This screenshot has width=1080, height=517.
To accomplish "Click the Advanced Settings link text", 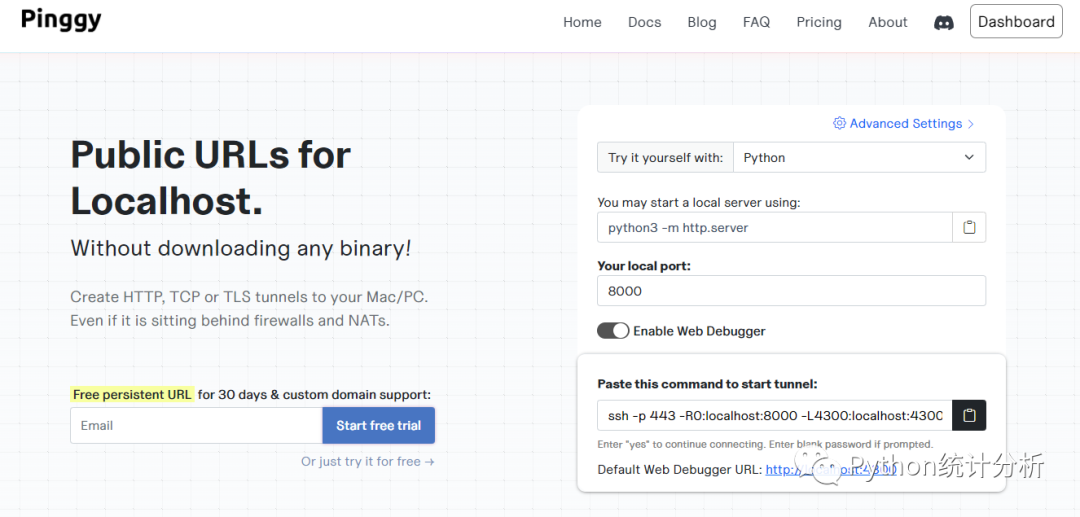I will click(906, 123).
